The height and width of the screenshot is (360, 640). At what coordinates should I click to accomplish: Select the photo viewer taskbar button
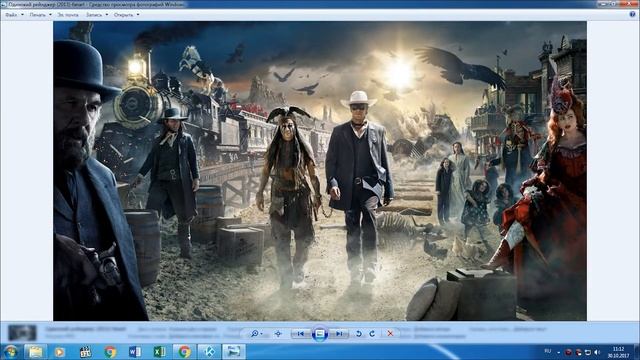click(234, 351)
